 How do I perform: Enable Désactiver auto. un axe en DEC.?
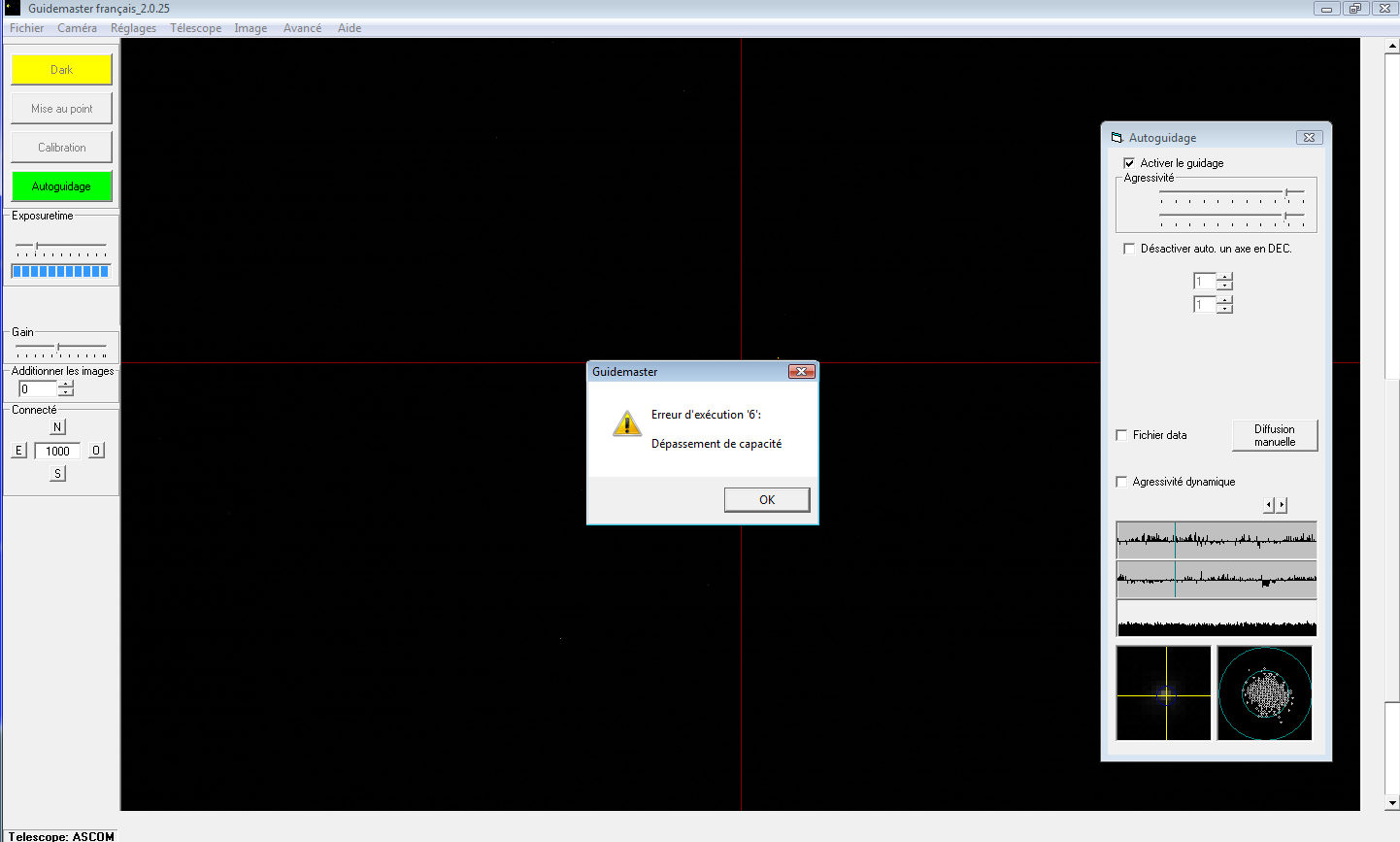pyautogui.click(x=1128, y=249)
